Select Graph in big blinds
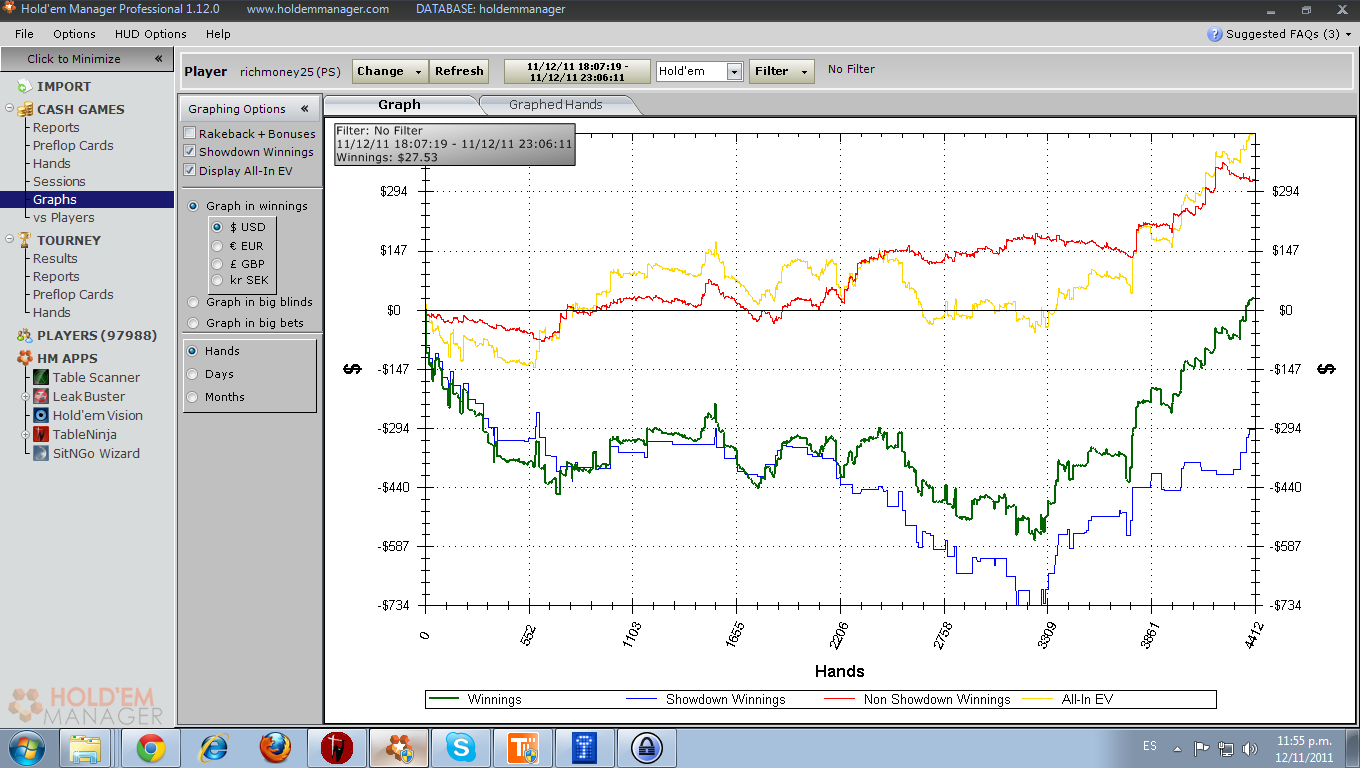Screen dimensions: 1360x768 pos(194,302)
